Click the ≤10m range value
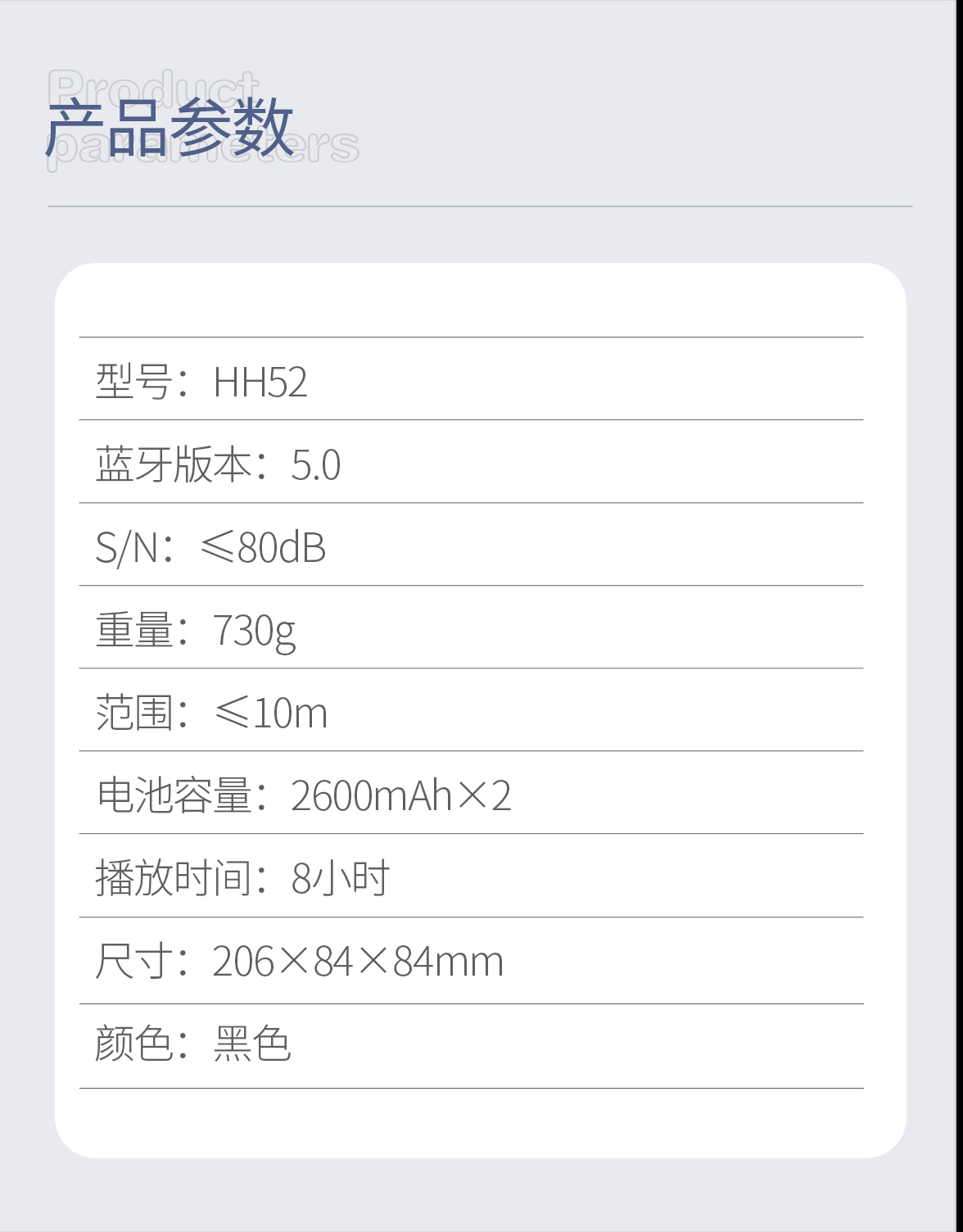 click(271, 713)
